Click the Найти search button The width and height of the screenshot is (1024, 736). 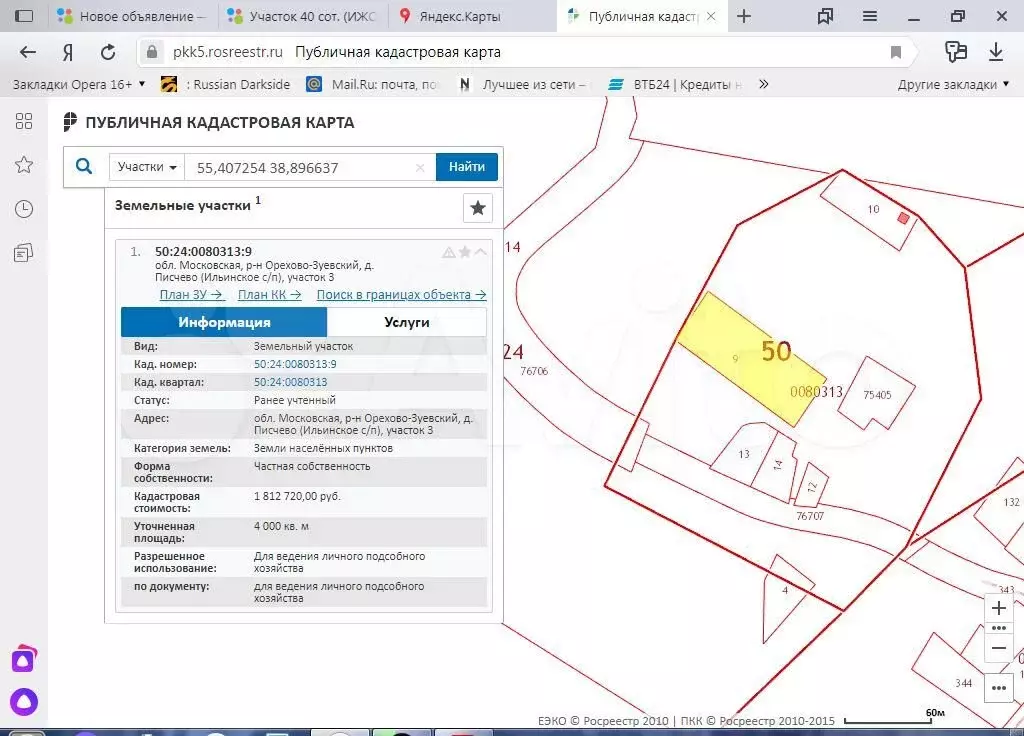(467, 167)
